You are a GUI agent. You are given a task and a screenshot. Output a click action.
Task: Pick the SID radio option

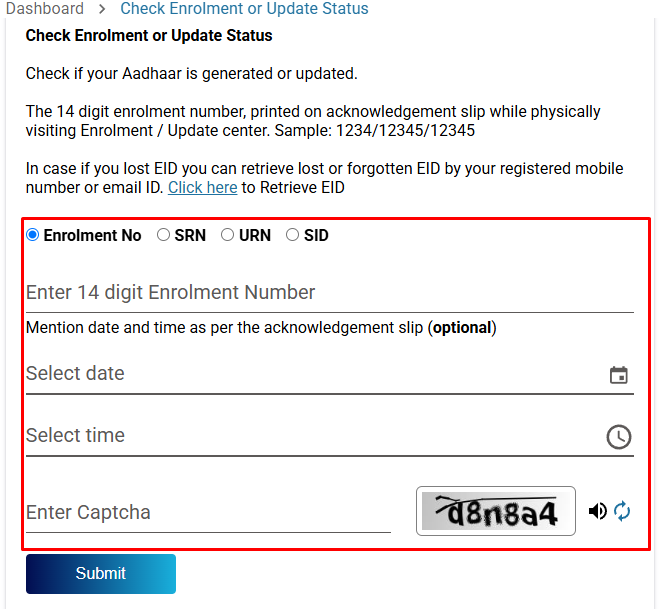[293, 235]
